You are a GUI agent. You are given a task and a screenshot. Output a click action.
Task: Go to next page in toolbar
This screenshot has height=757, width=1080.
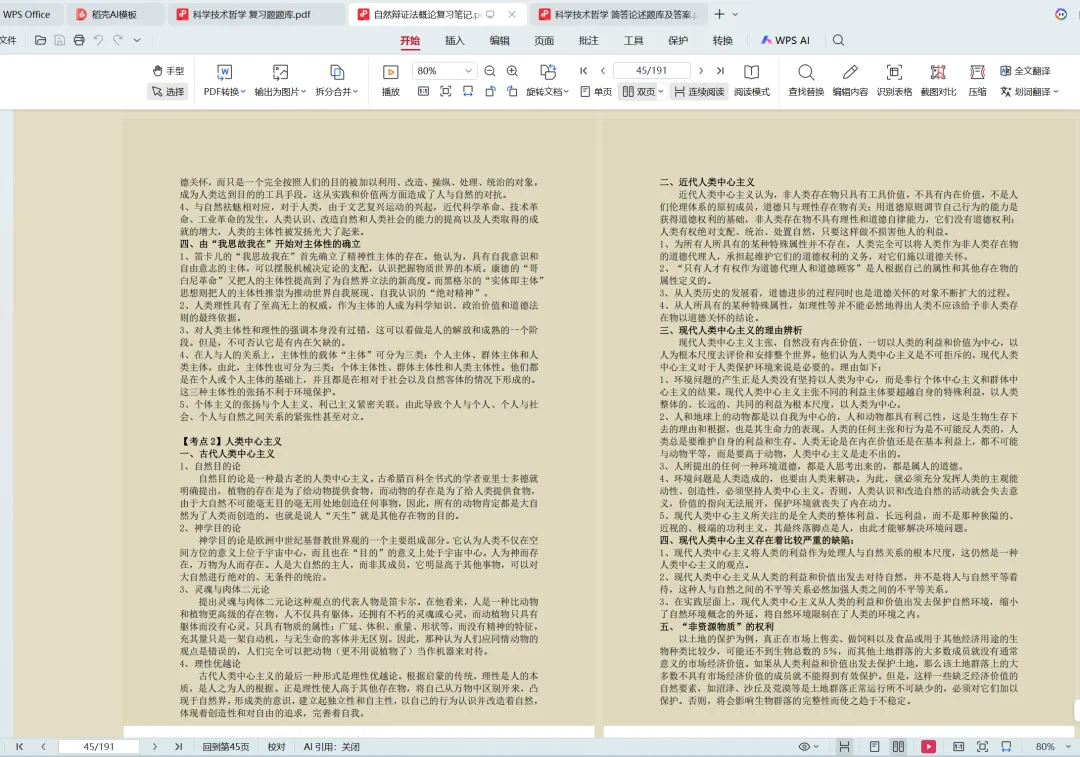pyautogui.click(x=700, y=71)
